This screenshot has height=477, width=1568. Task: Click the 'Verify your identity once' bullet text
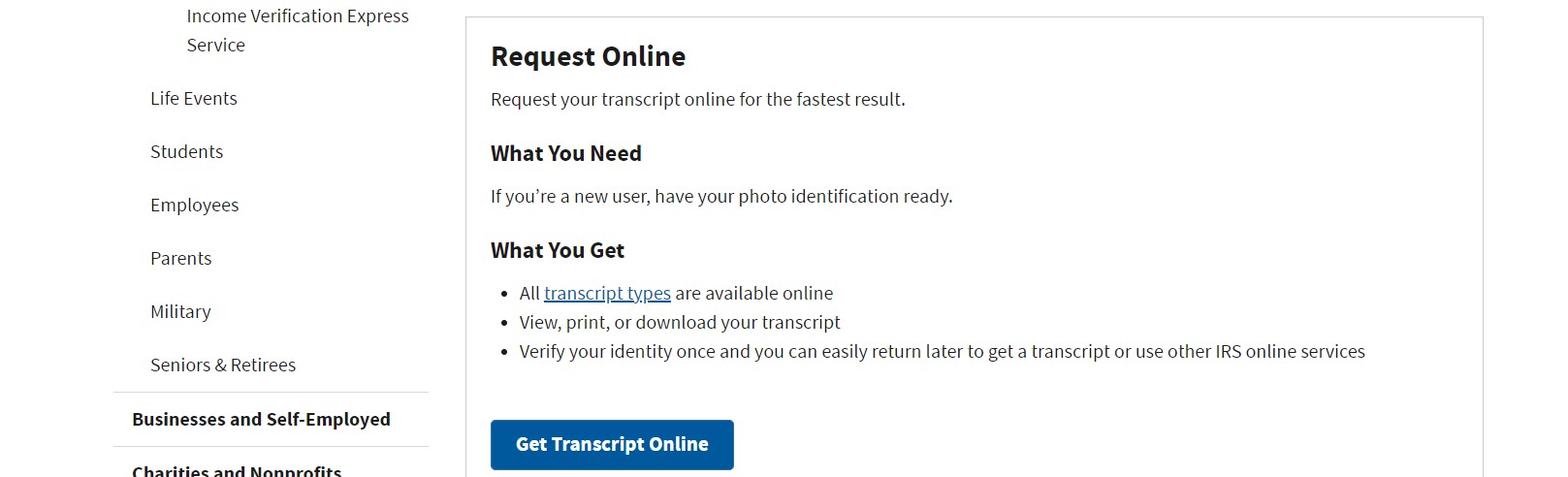pyautogui.click(x=941, y=352)
